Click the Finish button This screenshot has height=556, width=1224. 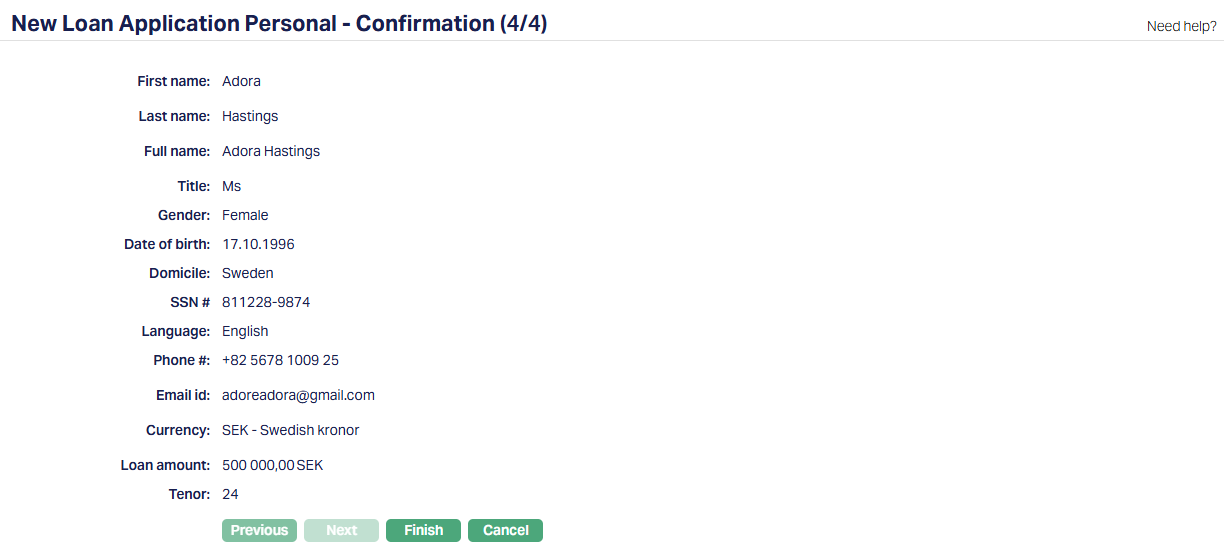[x=423, y=530]
